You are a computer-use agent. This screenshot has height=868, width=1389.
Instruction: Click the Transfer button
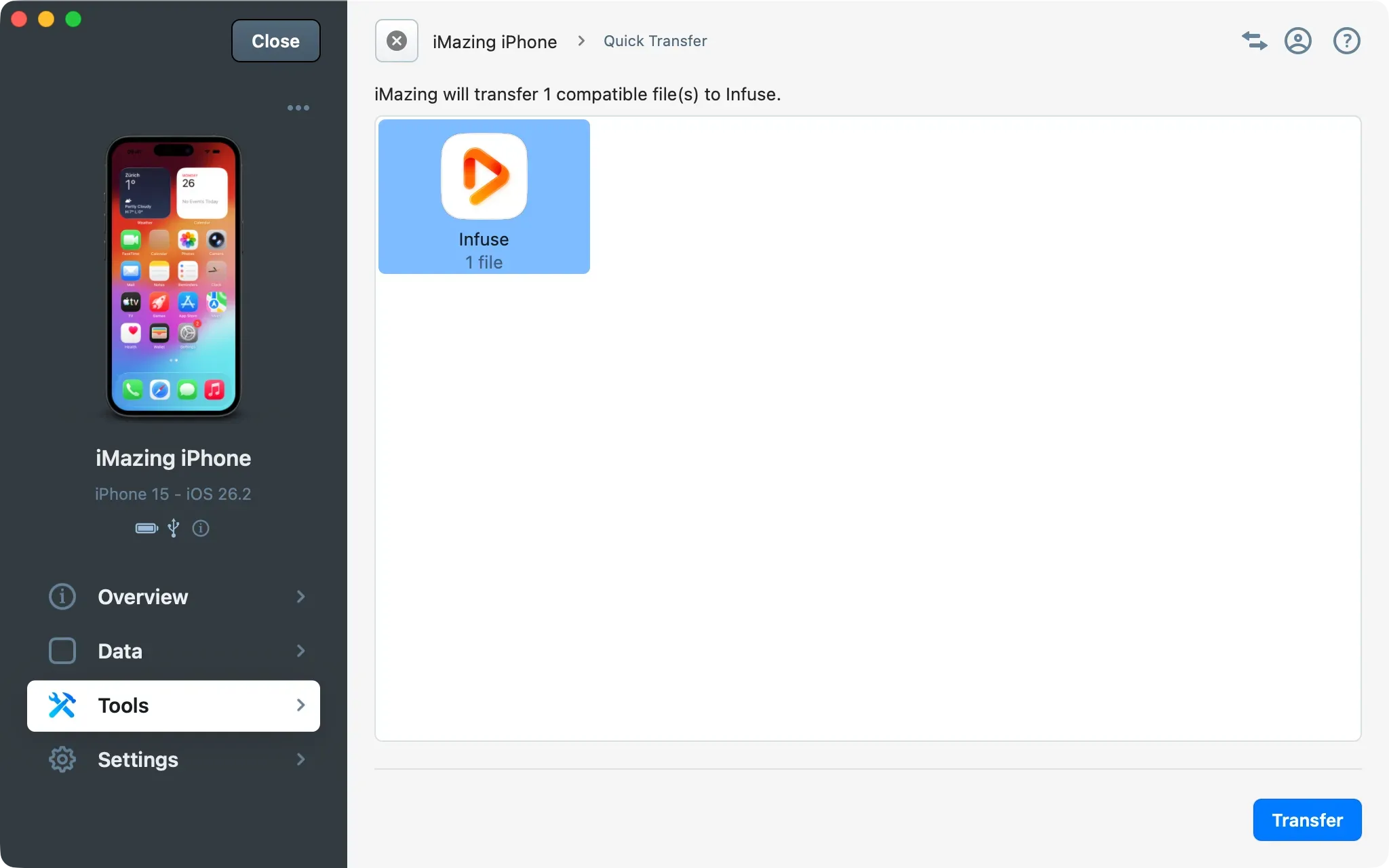tap(1306, 819)
